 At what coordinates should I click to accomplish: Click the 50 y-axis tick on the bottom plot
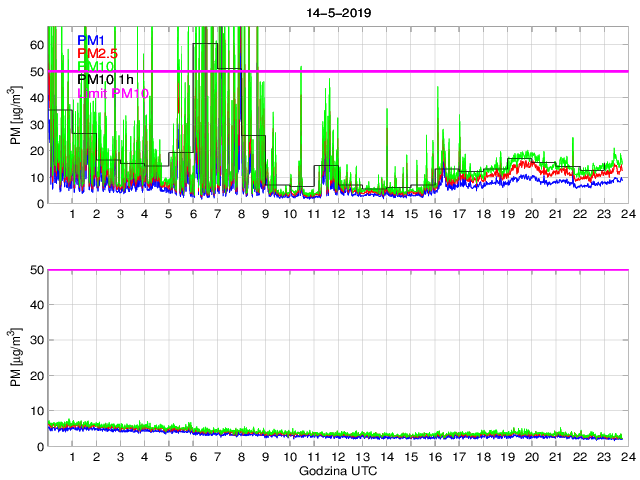(37, 270)
